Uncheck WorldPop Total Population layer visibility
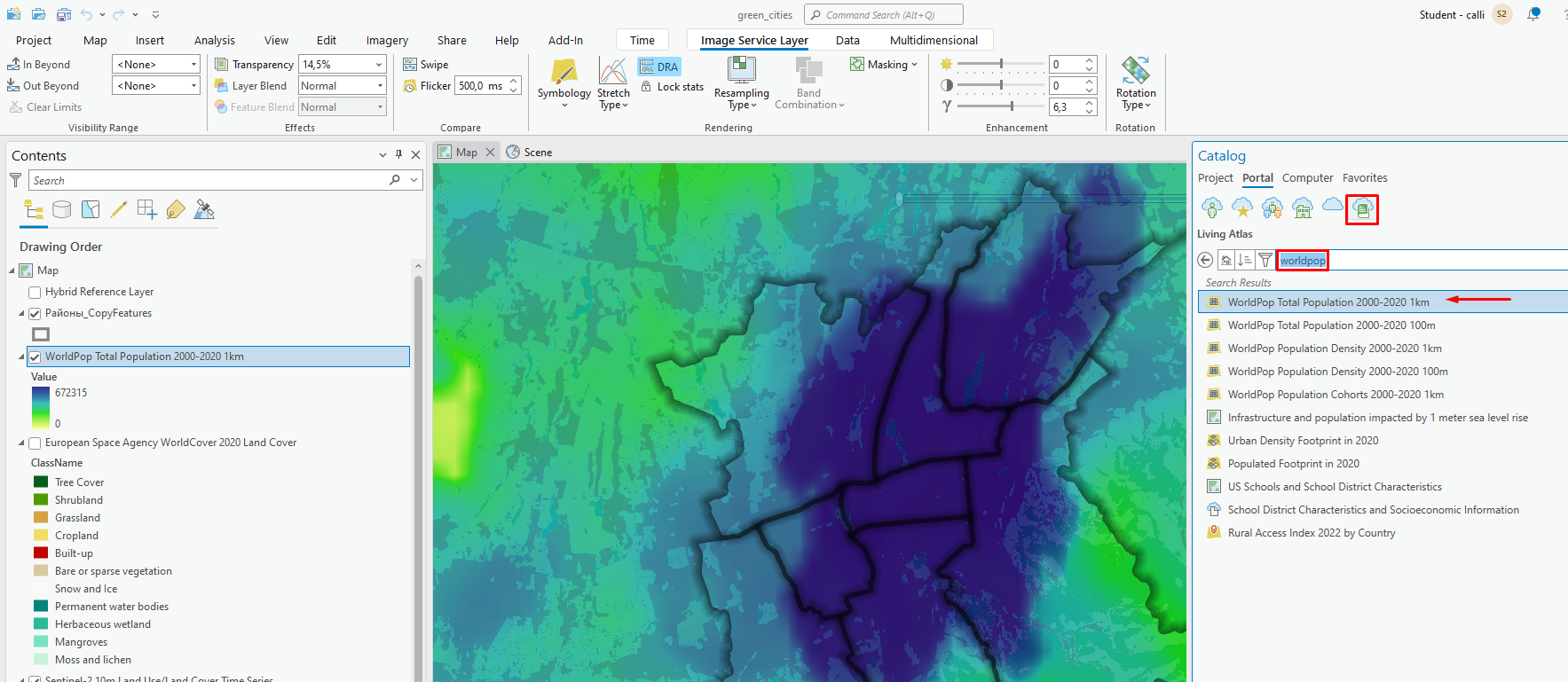The width and height of the screenshot is (1568, 682). point(35,357)
